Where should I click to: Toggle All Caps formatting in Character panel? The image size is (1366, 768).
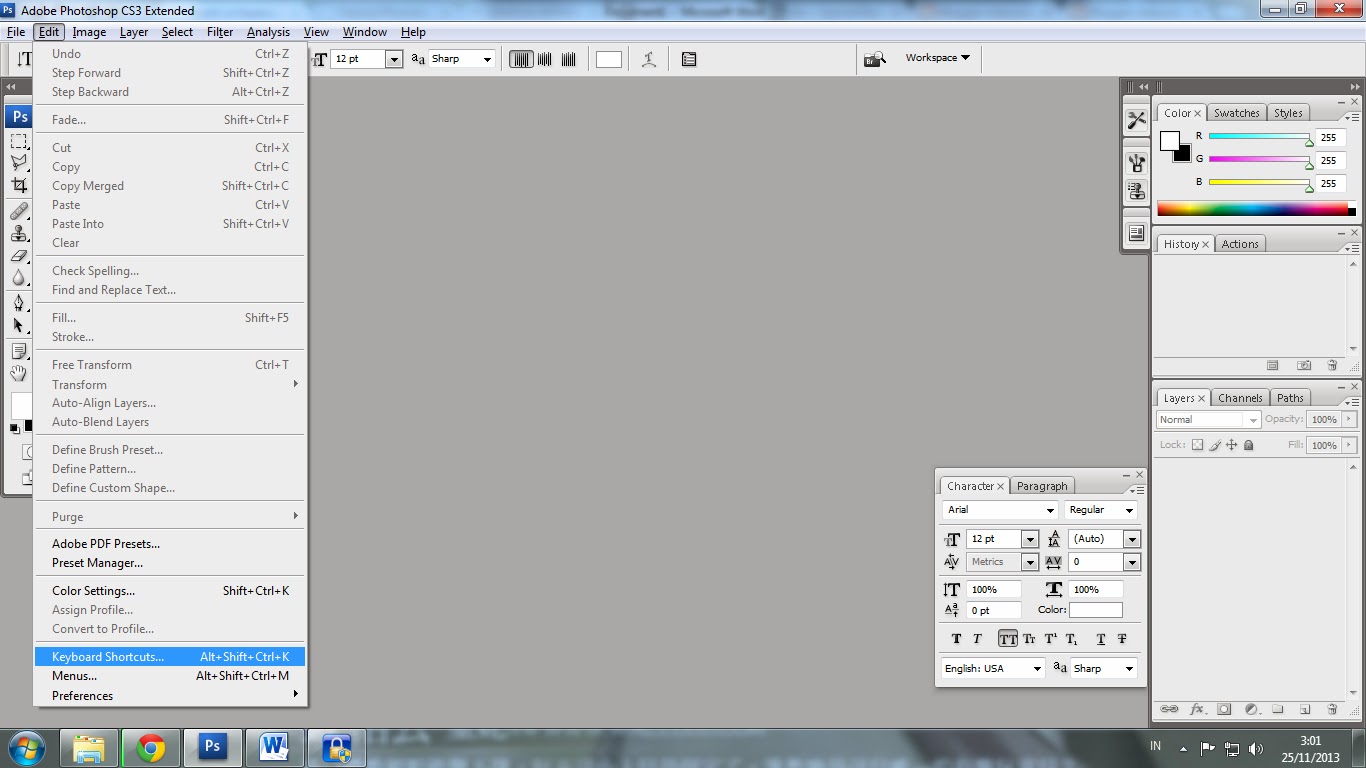tap(1008, 638)
